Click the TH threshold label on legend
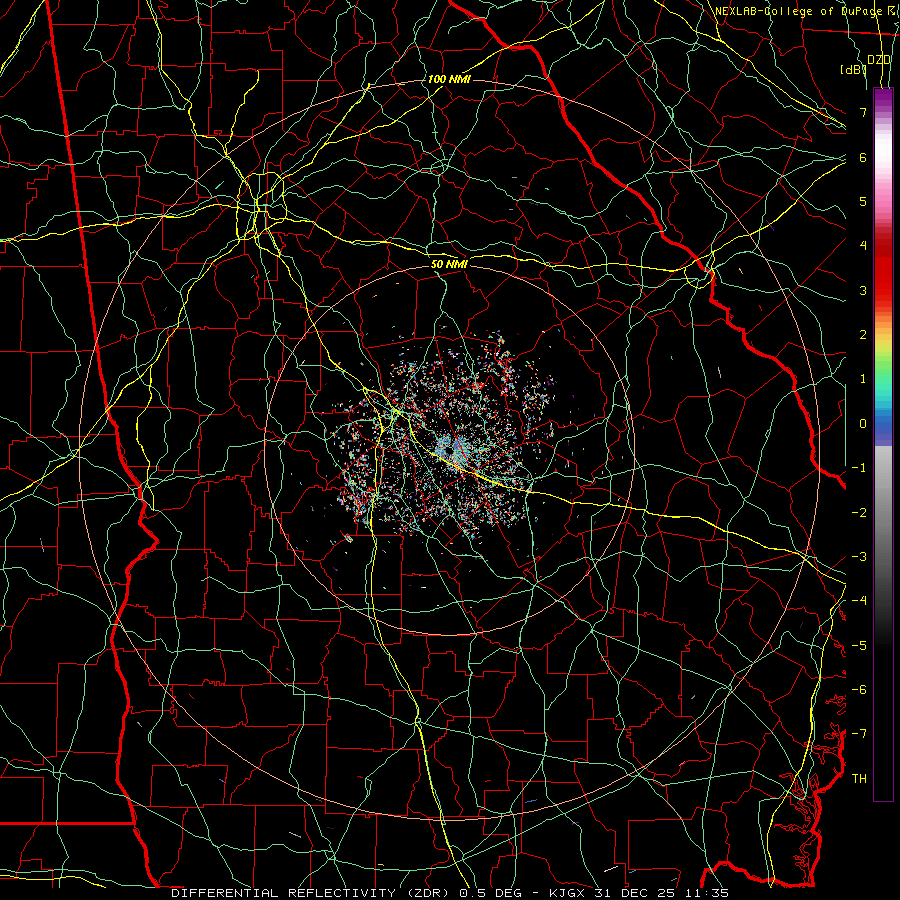 (x=859, y=779)
